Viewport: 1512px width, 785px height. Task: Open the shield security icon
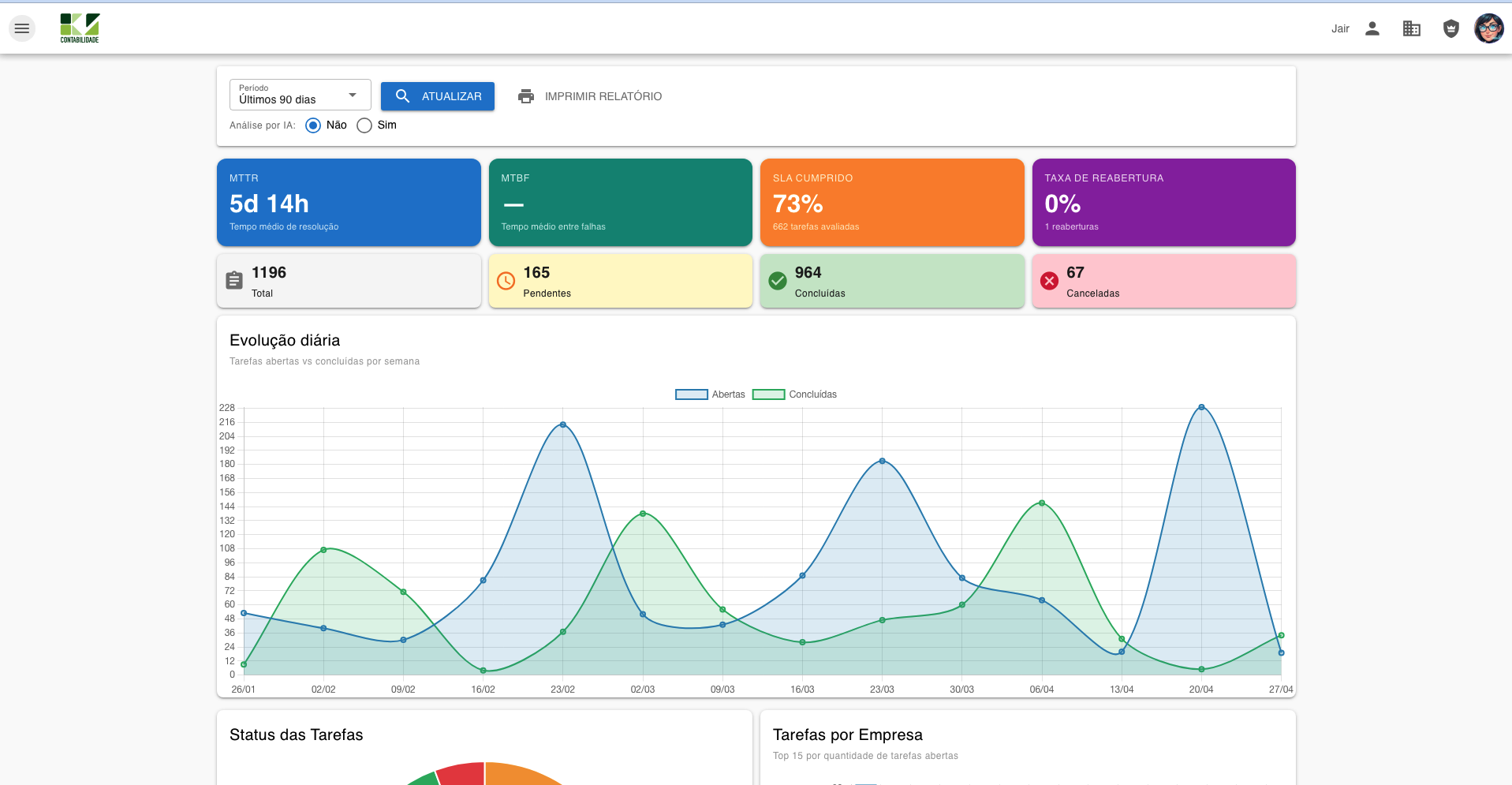pyautogui.click(x=1450, y=28)
